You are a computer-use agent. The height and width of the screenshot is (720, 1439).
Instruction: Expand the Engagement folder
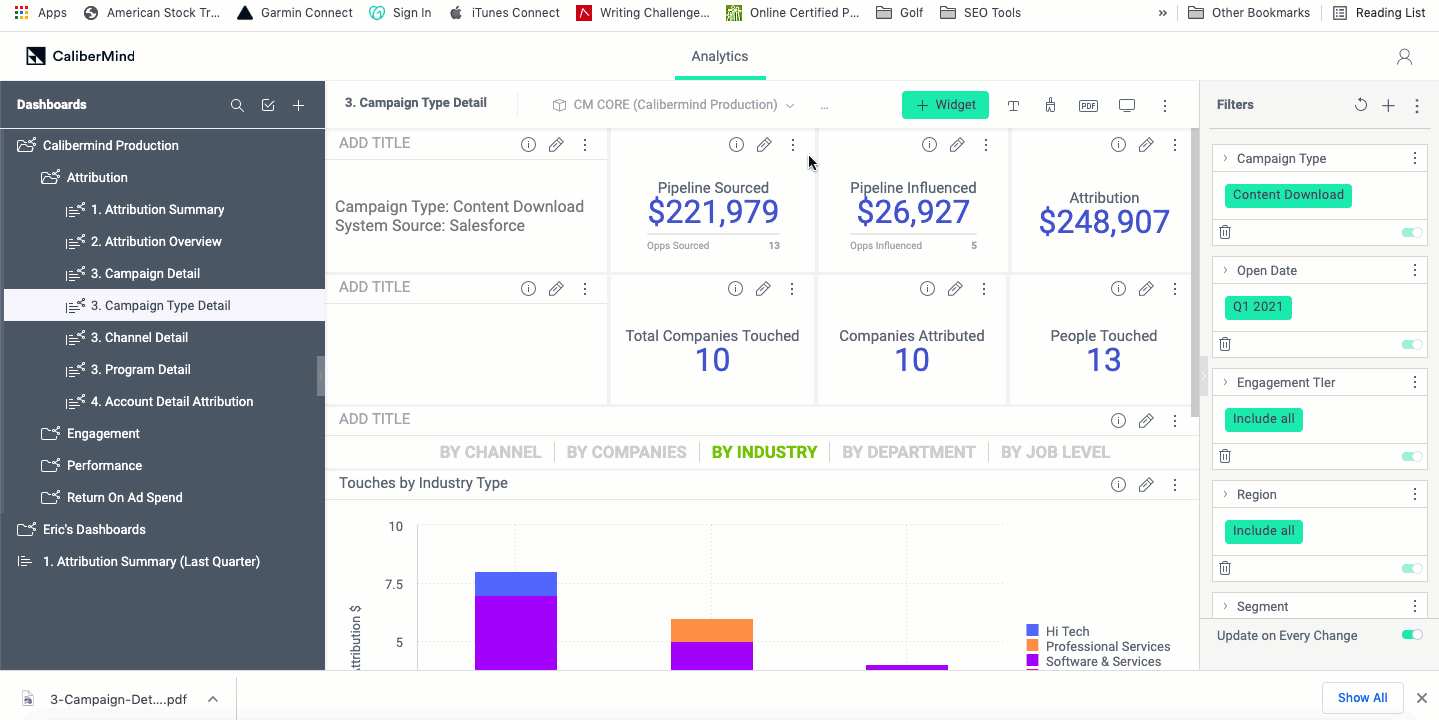click(50, 434)
